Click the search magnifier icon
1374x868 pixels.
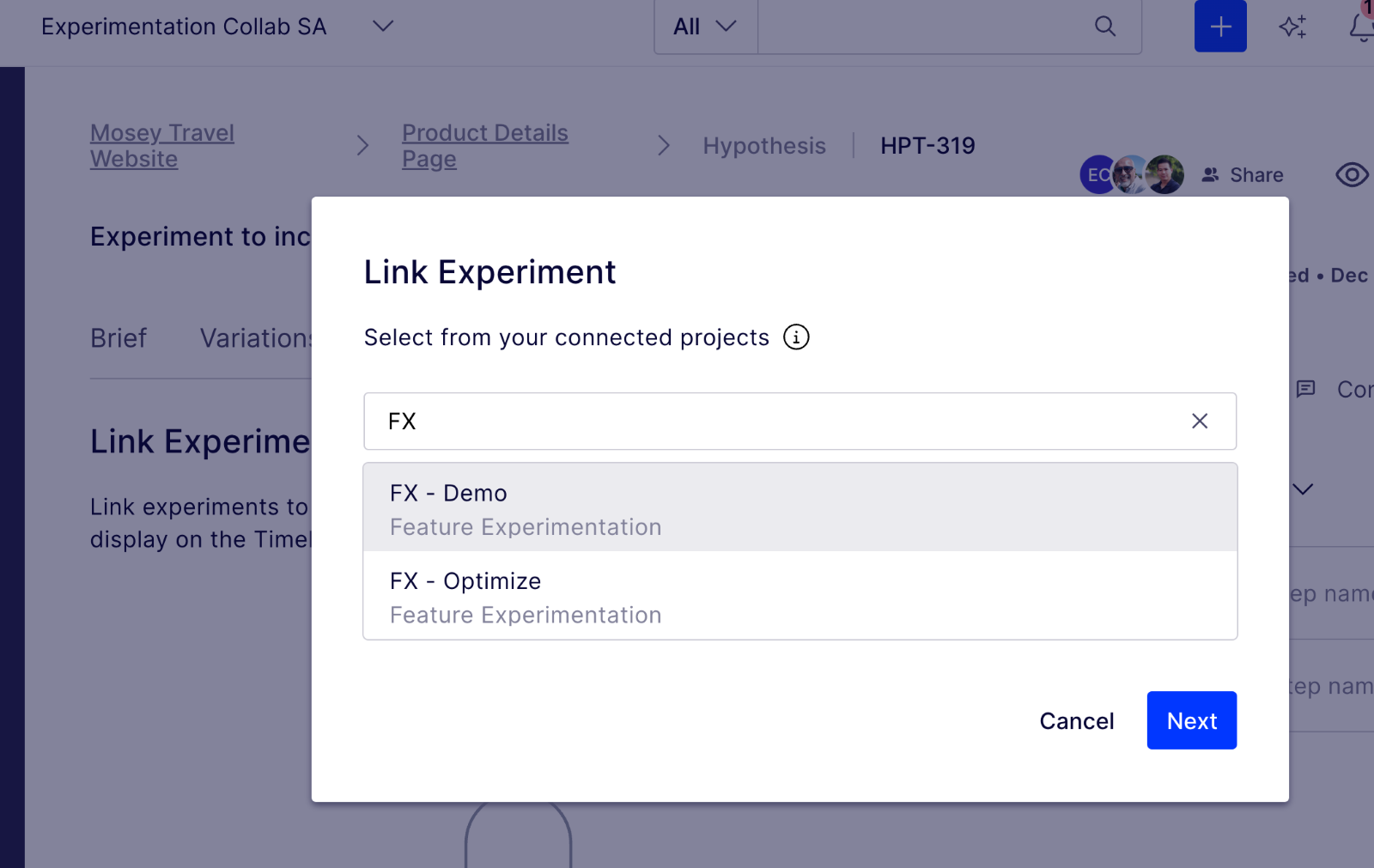1105,27
